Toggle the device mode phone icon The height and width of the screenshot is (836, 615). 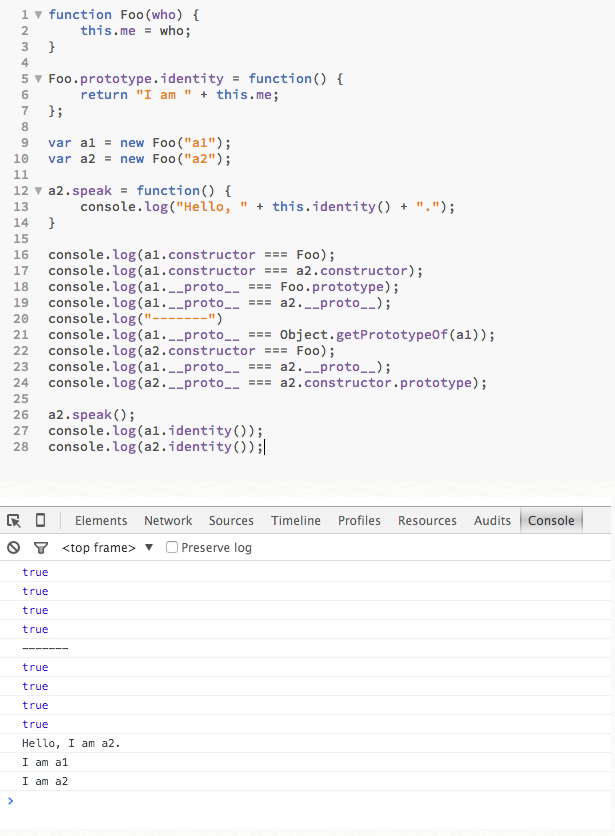coord(41,520)
